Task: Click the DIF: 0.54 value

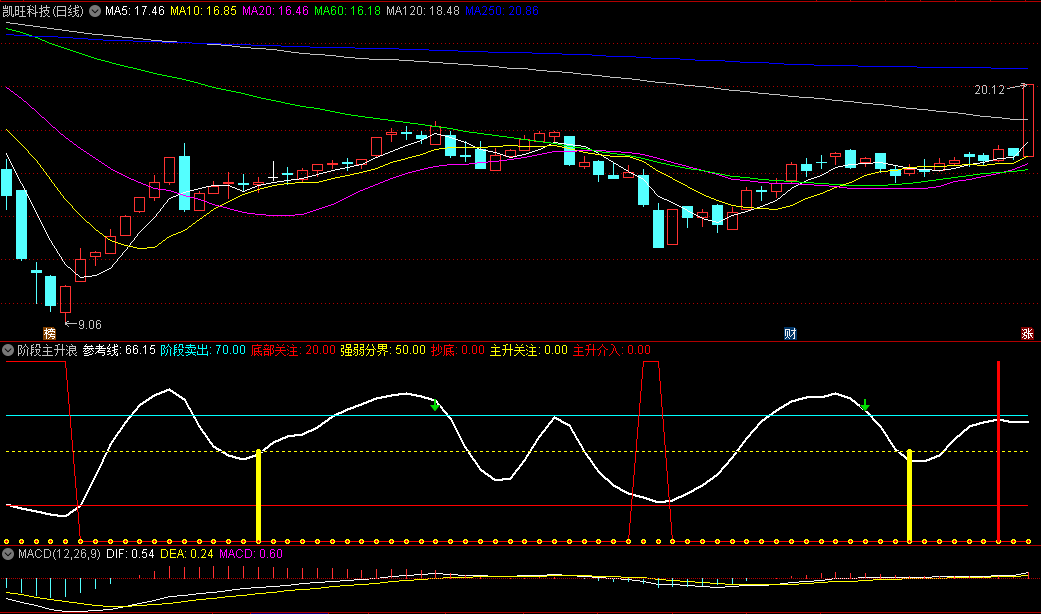Action: (x=130, y=554)
